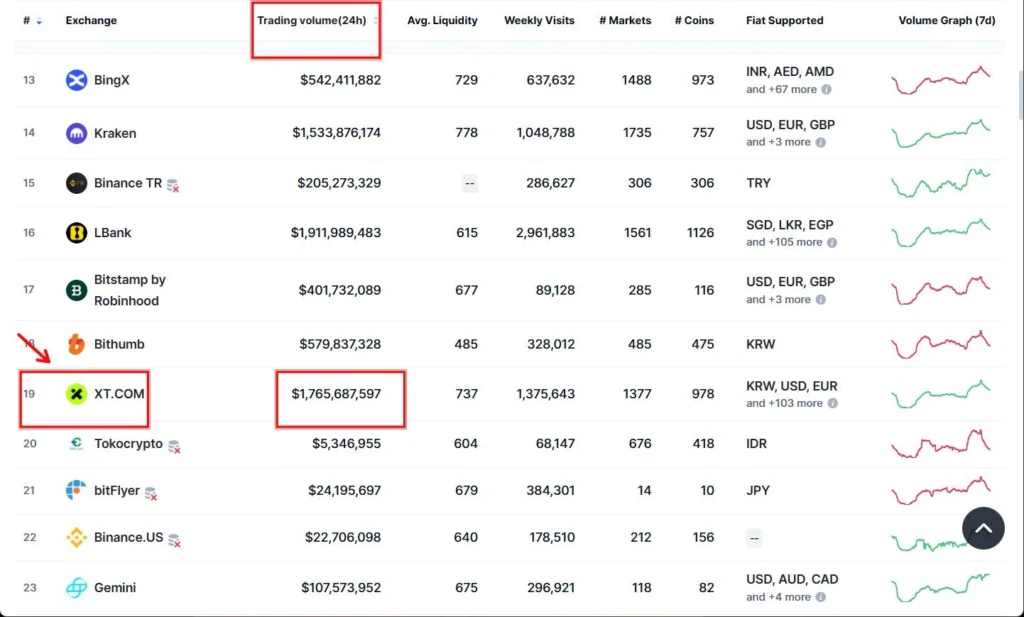Click the # Coins column header
This screenshot has width=1024, height=617.
coord(694,21)
